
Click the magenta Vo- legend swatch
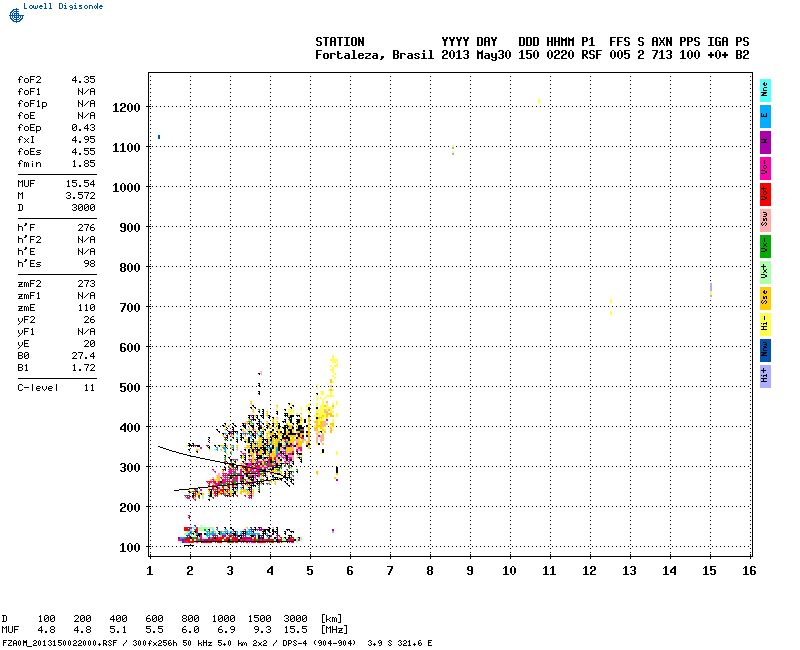pos(765,168)
